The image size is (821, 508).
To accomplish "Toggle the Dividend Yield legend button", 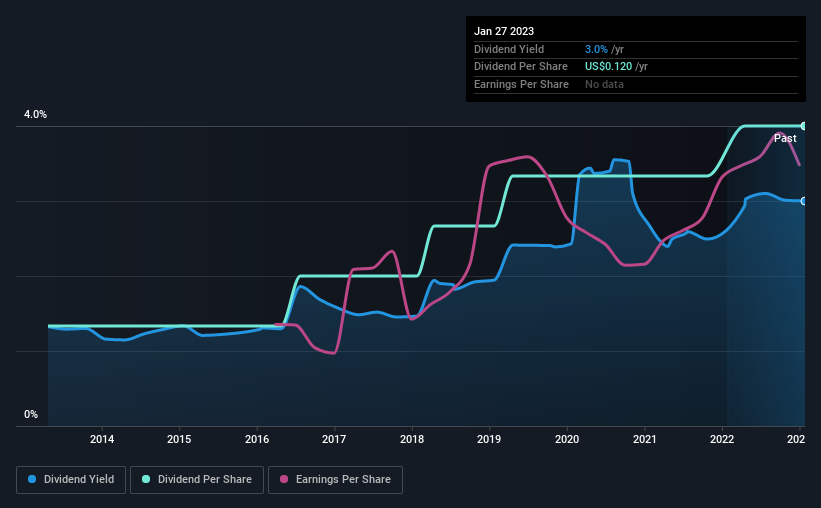I will [x=71, y=480].
